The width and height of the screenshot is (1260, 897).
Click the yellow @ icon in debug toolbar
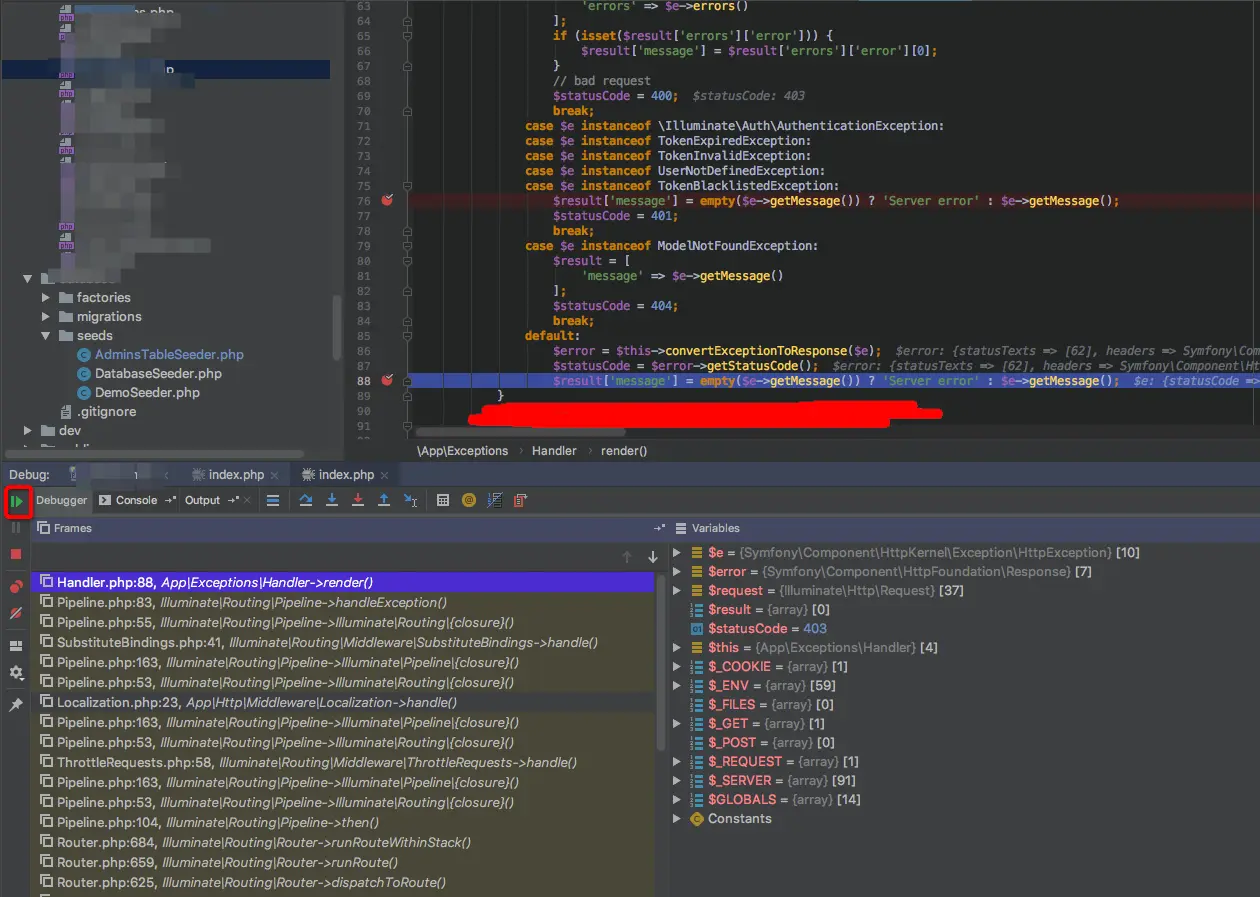pyautogui.click(x=469, y=500)
